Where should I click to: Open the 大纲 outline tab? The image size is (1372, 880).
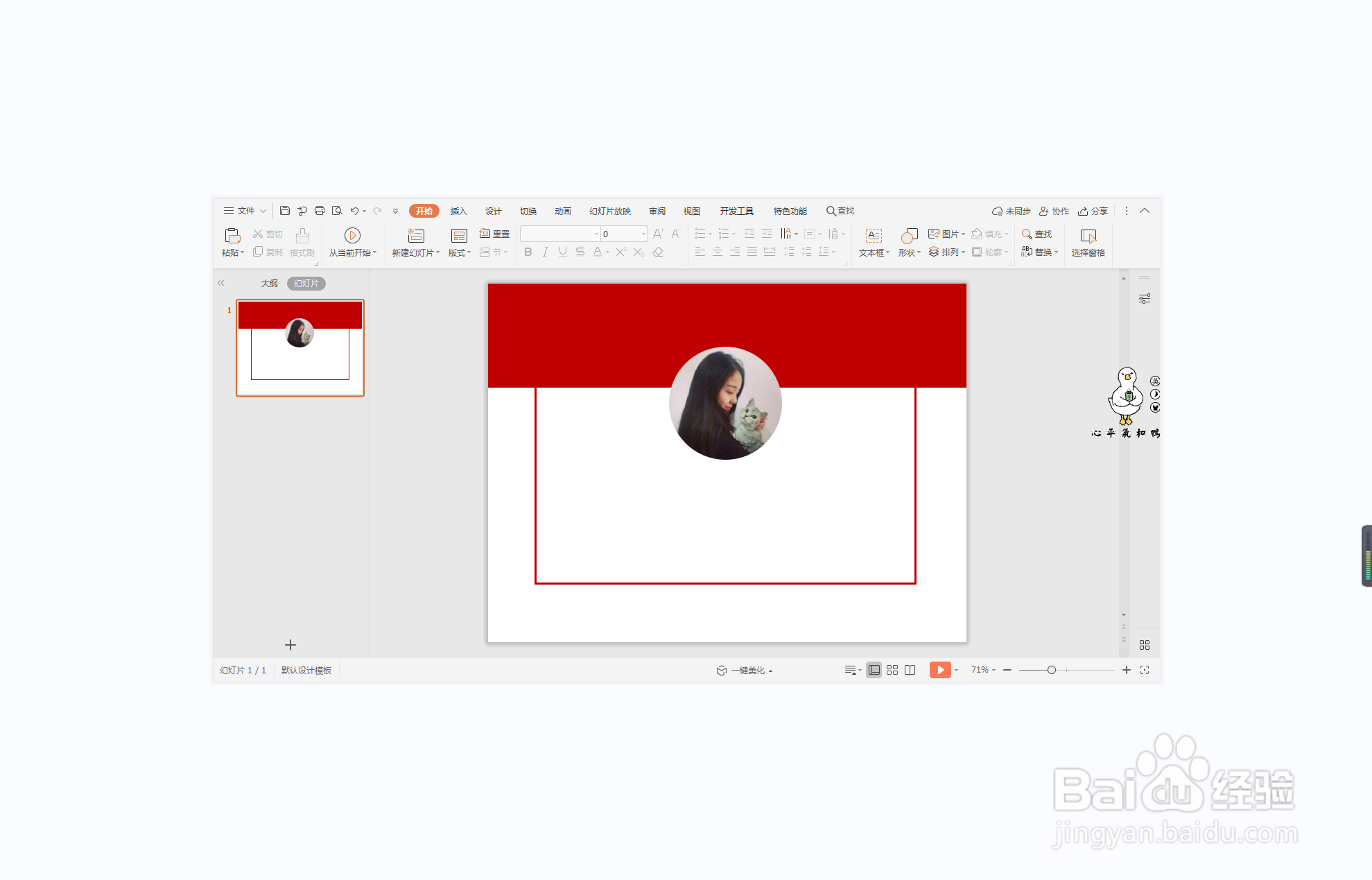point(269,284)
